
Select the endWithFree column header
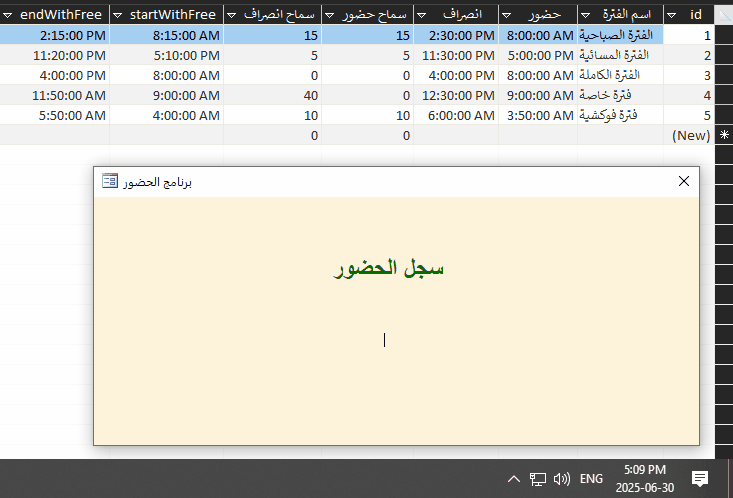tap(55, 15)
